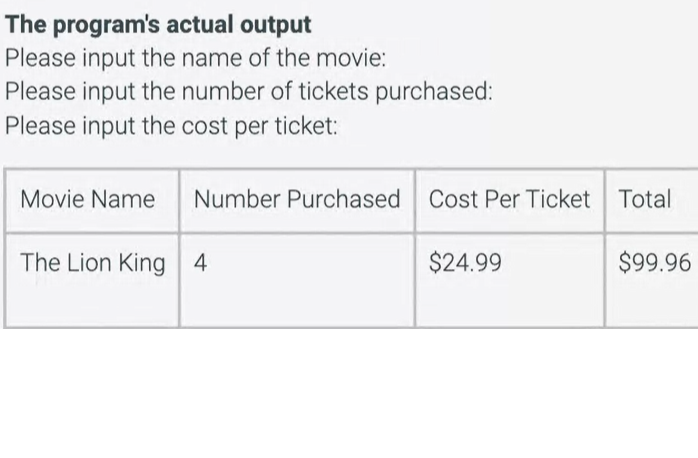Select the Movie Name column header

tap(91, 200)
